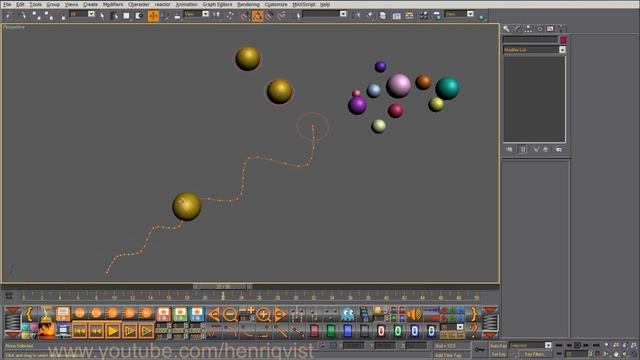Click the Mirror tool icon
The width and height of the screenshot is (640, 360).
click(356, 16)
